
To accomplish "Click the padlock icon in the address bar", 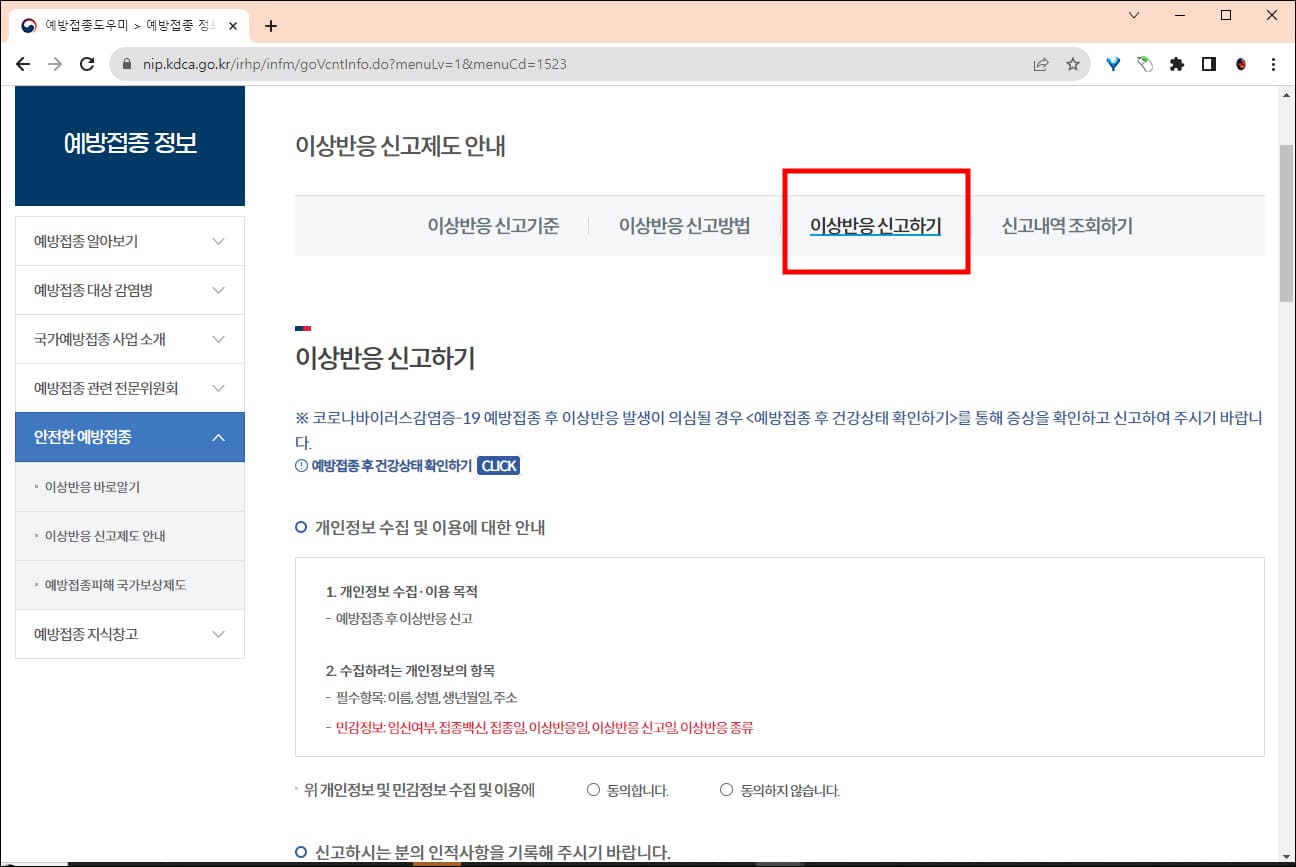I will click(126, 62).
